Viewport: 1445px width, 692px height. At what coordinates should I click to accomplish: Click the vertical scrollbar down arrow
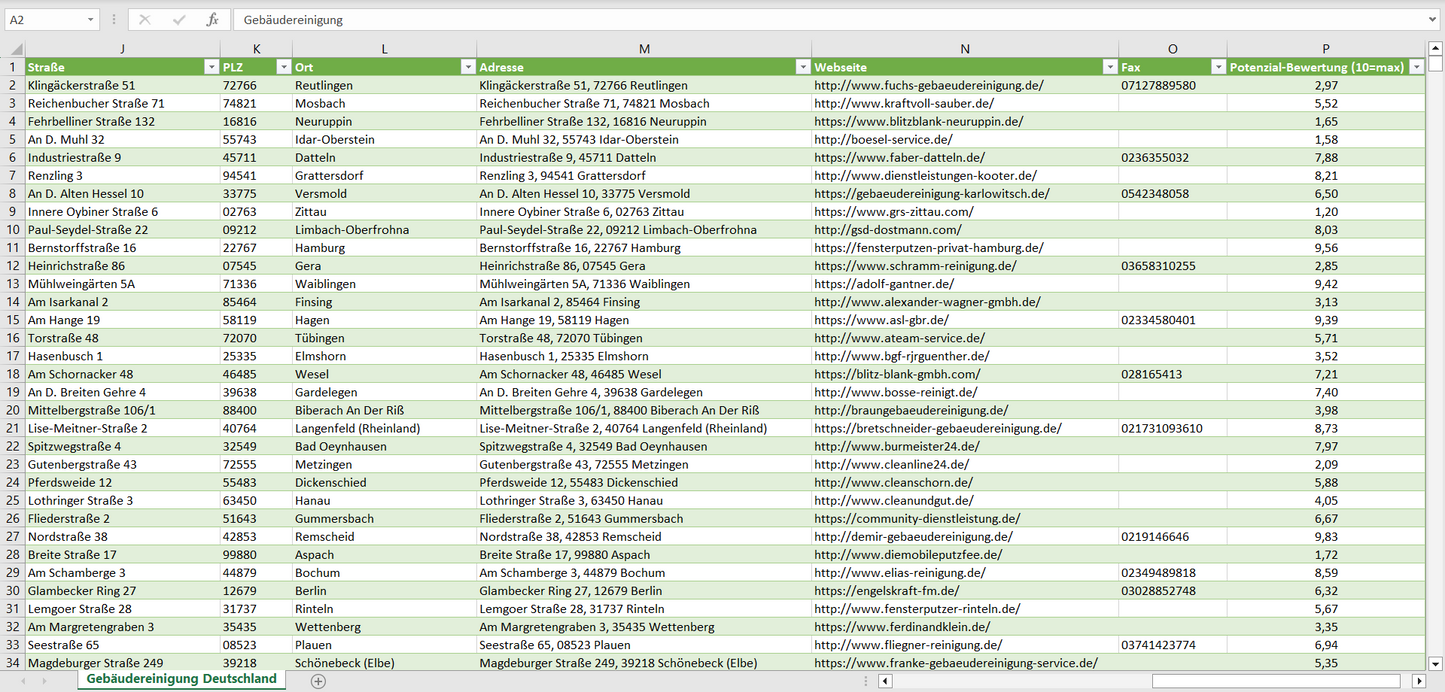pos(1435,662)
